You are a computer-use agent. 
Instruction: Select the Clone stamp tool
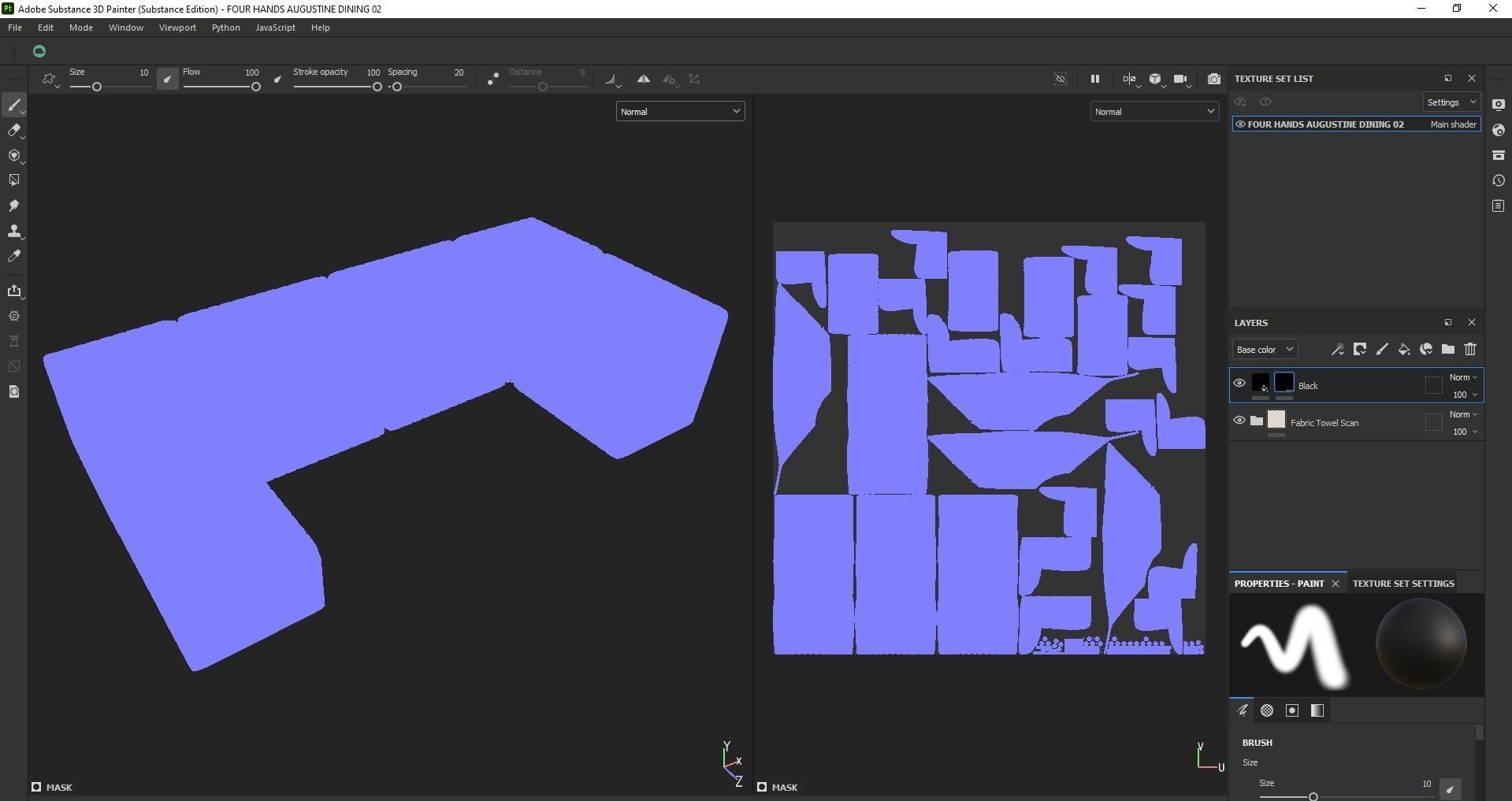pyautogui.click(x=14, y=231)
